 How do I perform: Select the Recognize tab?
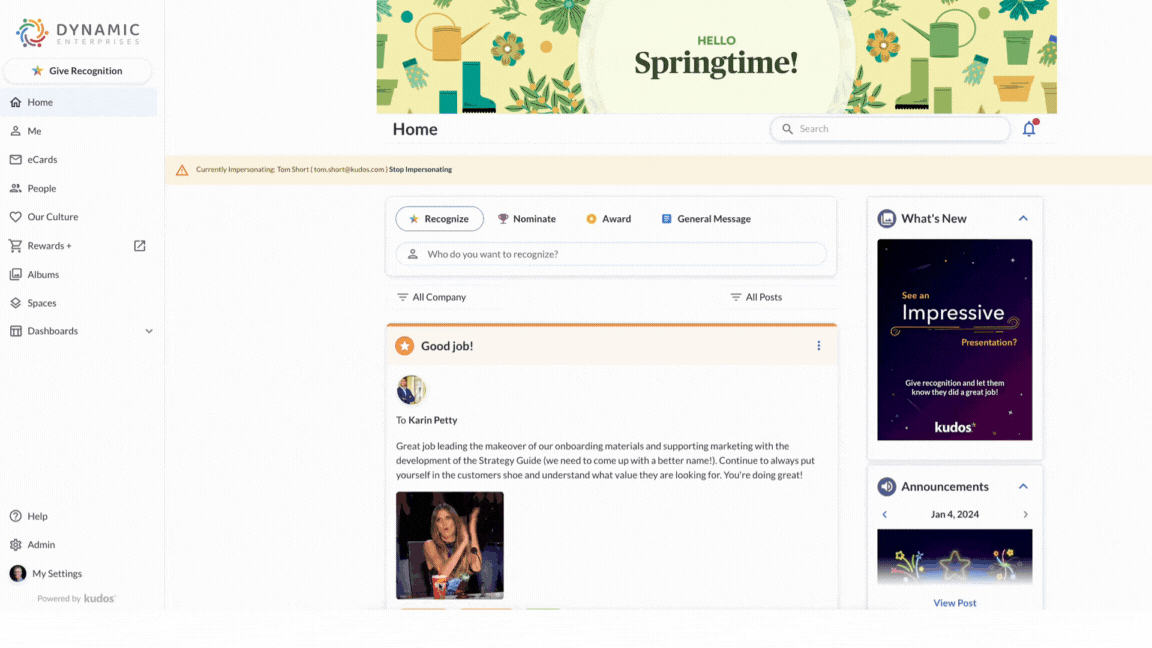(439, 219)
